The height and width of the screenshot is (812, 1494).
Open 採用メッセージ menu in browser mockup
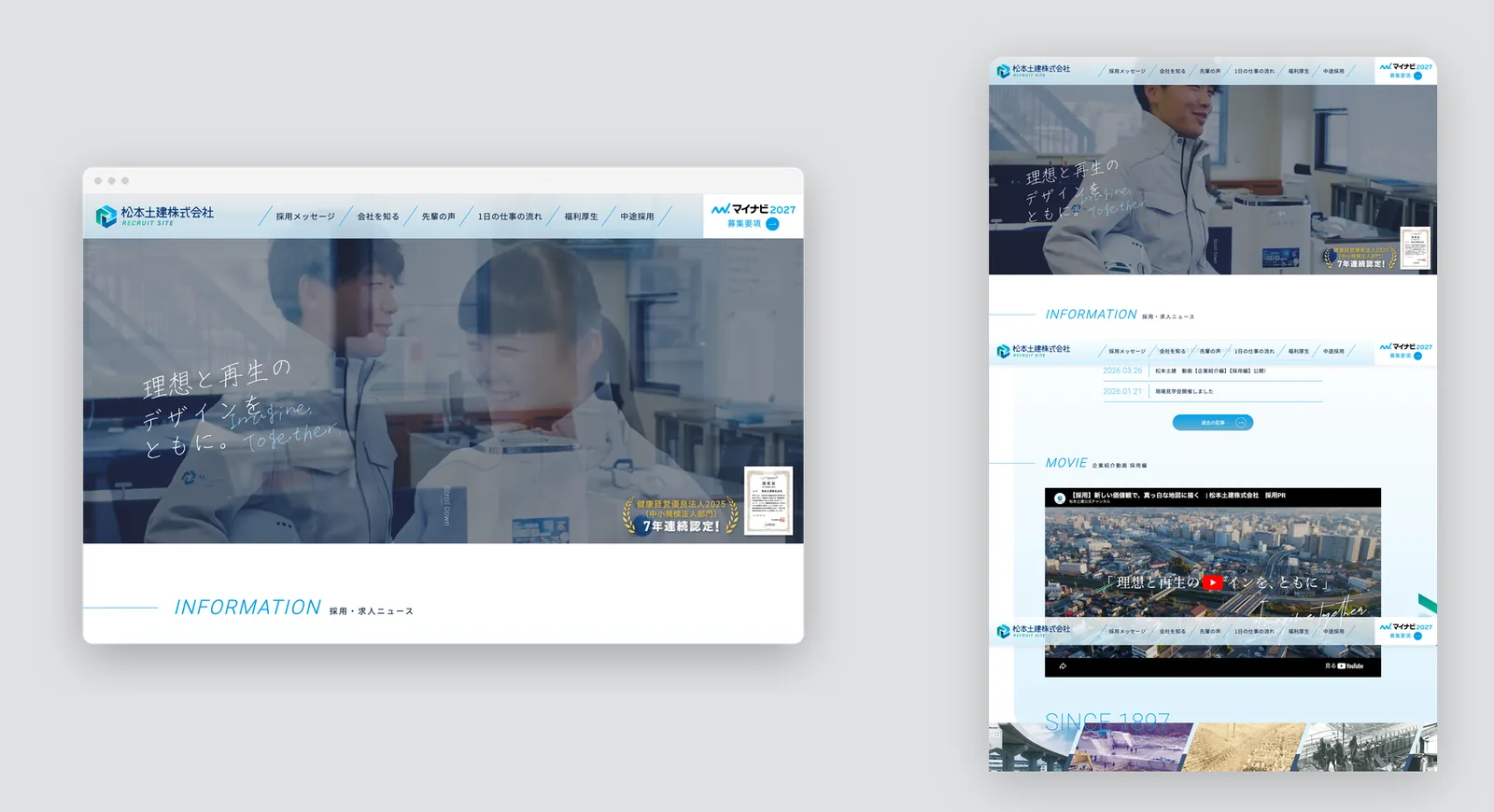[x=305, y=217]
